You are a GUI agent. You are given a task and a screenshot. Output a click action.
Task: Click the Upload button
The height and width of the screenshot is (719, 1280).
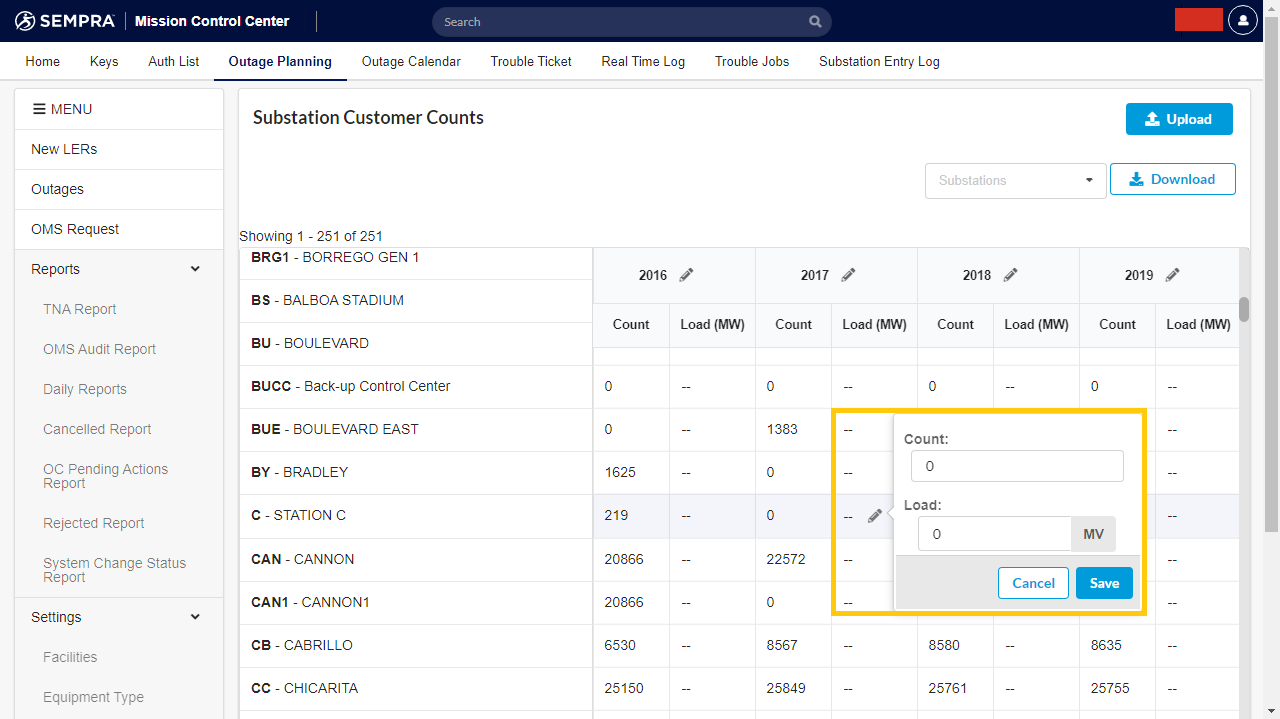pyautogui.click(x=1178, y=119)
